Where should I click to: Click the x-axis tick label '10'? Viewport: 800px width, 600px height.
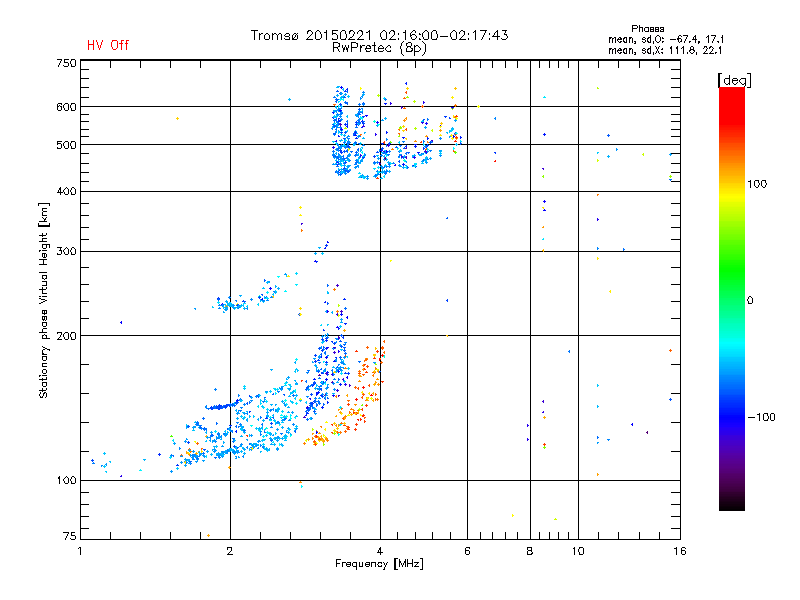click(x=578, y=551)
